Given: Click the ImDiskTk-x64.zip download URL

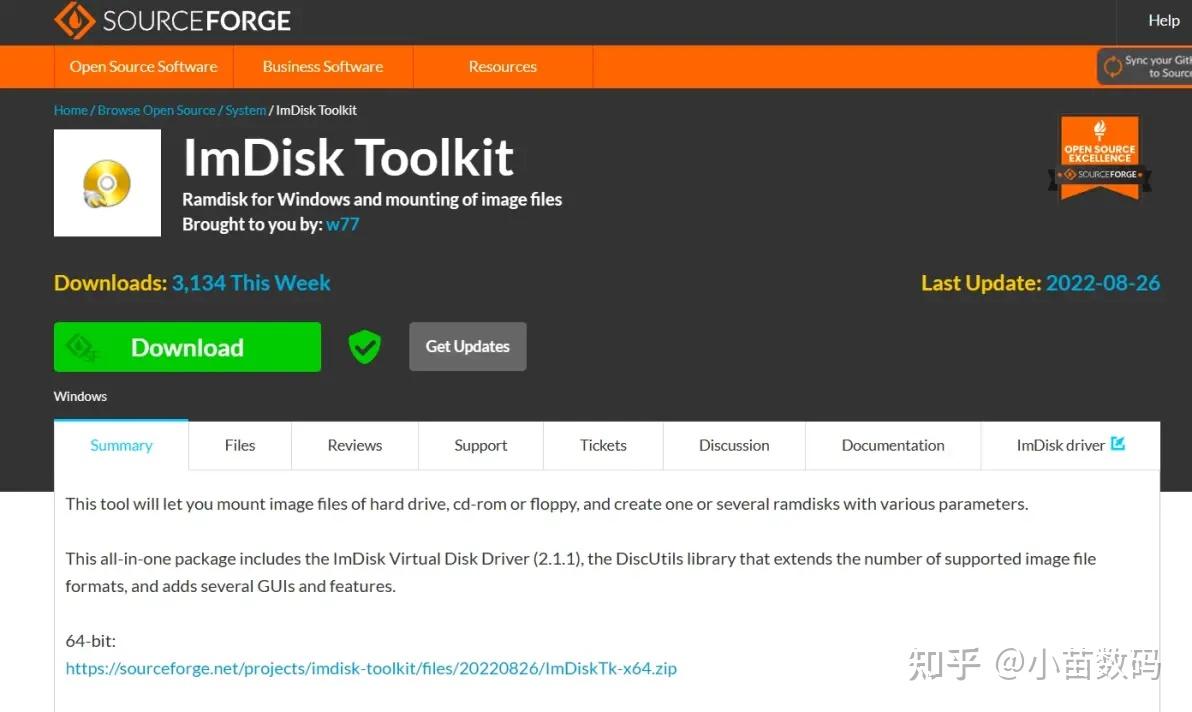Looking at the screenshot, I should 371,668.
